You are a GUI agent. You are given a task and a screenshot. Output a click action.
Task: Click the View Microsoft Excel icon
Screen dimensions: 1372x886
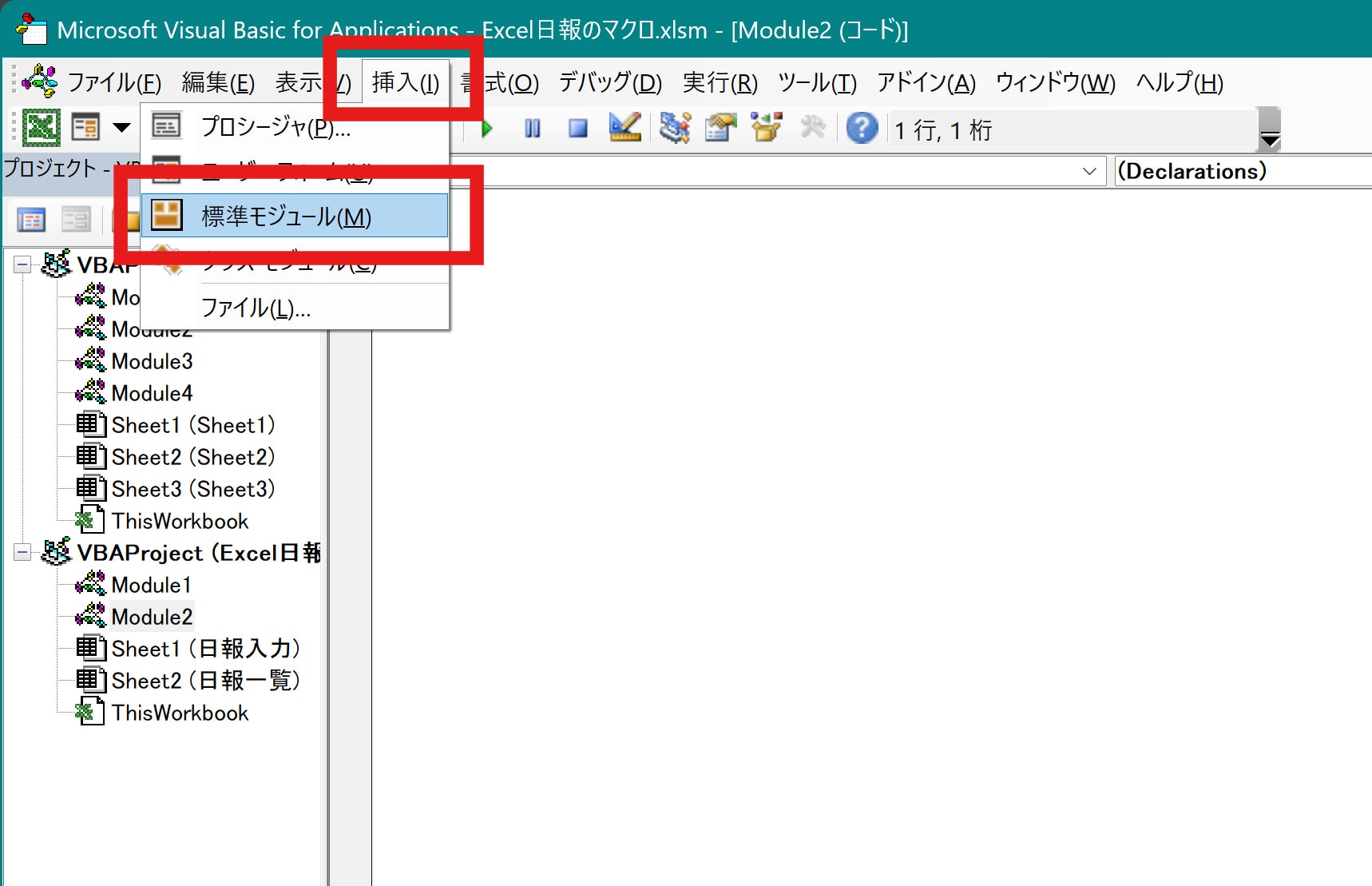[x=41, y=128]
